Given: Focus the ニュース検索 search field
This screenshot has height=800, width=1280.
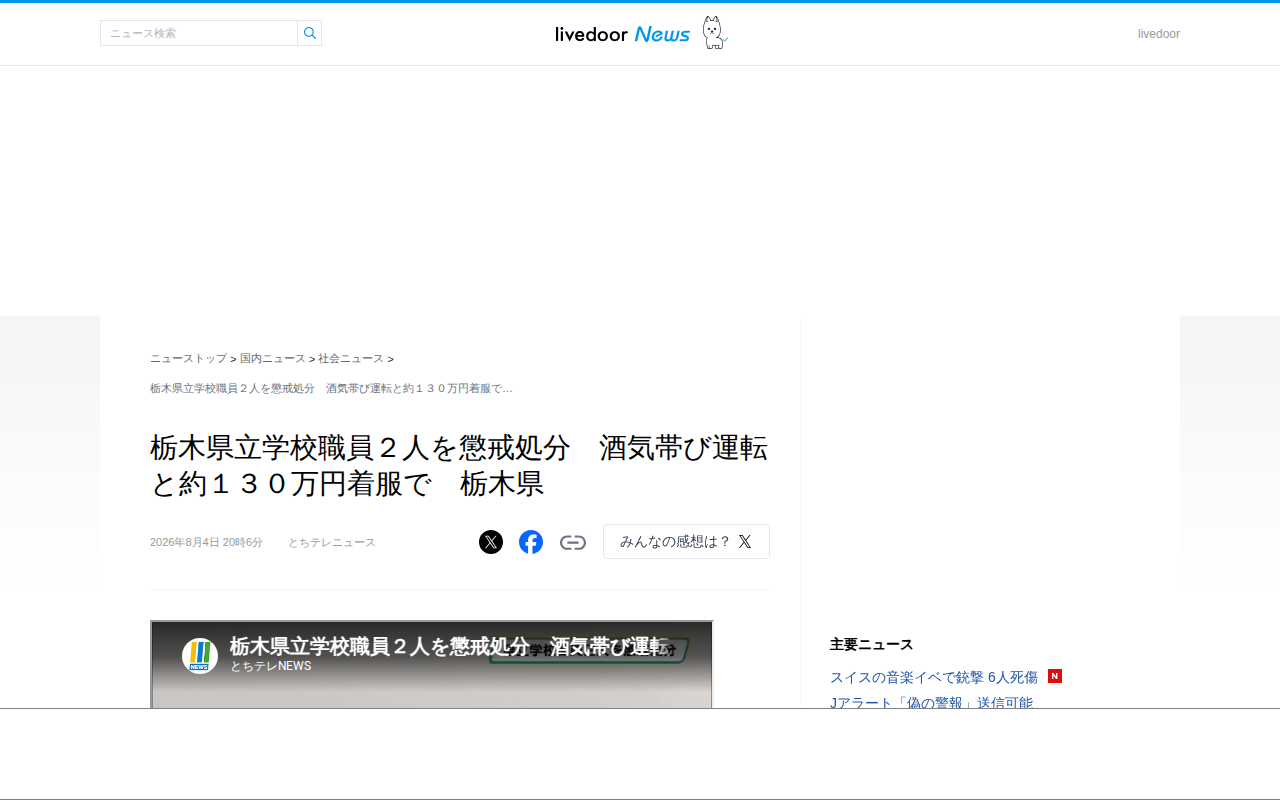Looking at the screenshot, I should [199, 33].
